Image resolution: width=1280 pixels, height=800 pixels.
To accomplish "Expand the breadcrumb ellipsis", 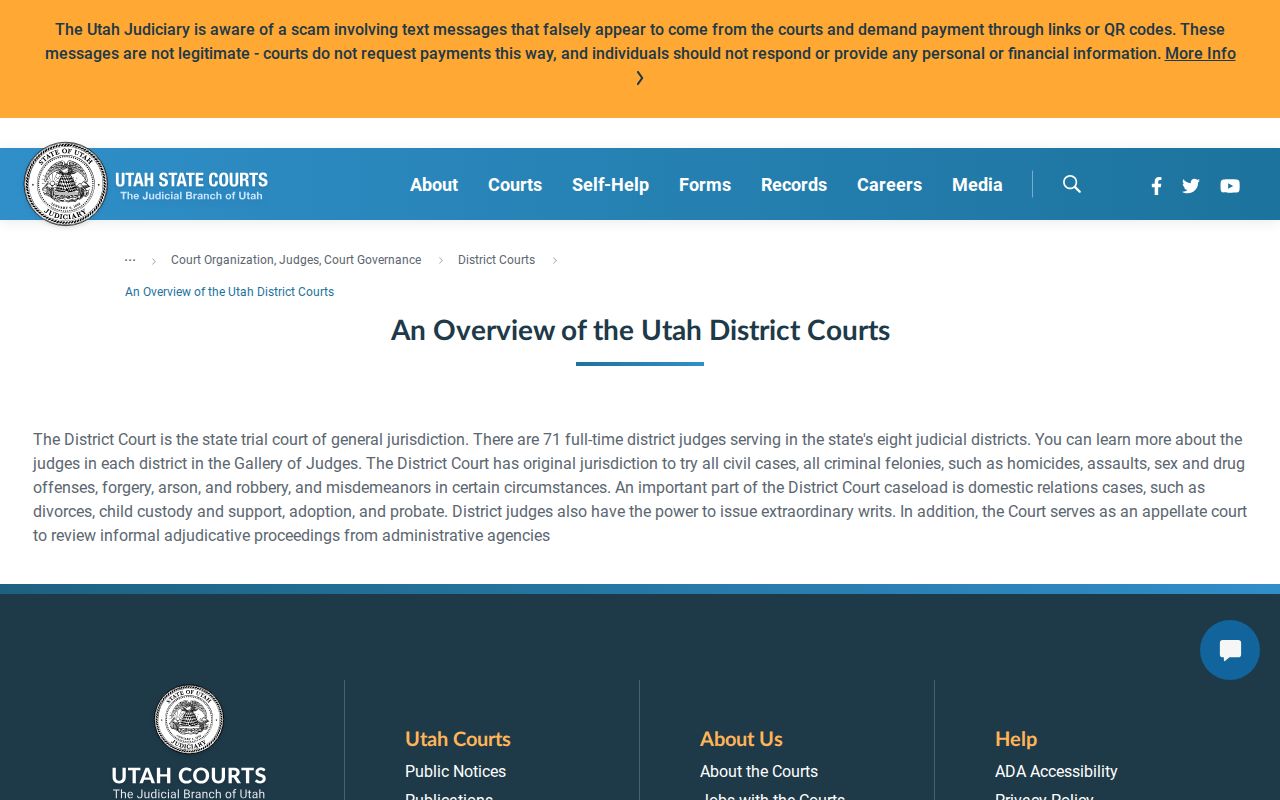I will [x=130, y=260].
